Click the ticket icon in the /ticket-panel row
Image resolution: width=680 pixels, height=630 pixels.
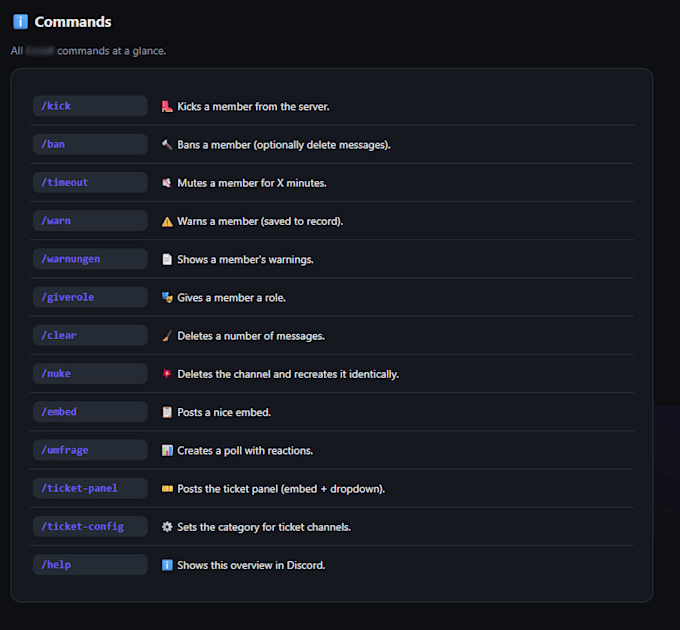(x=167, y=489)
